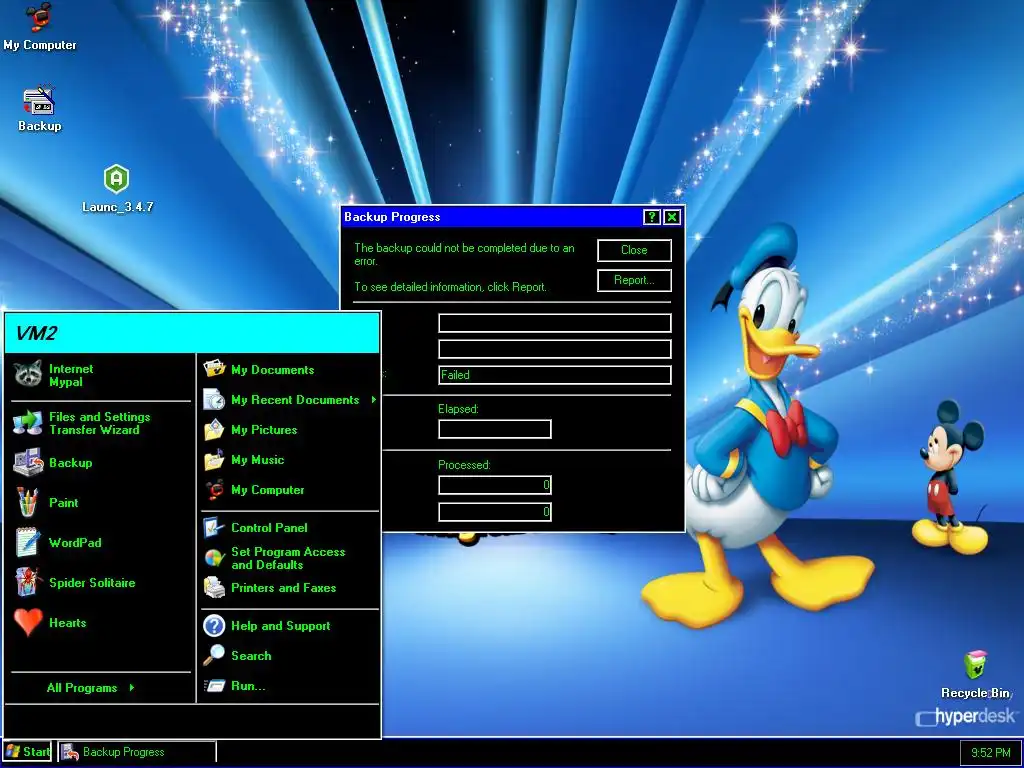Select Help and Support menu label
This screenshot has width=1024, height=768.
click(x=281, y=626)
